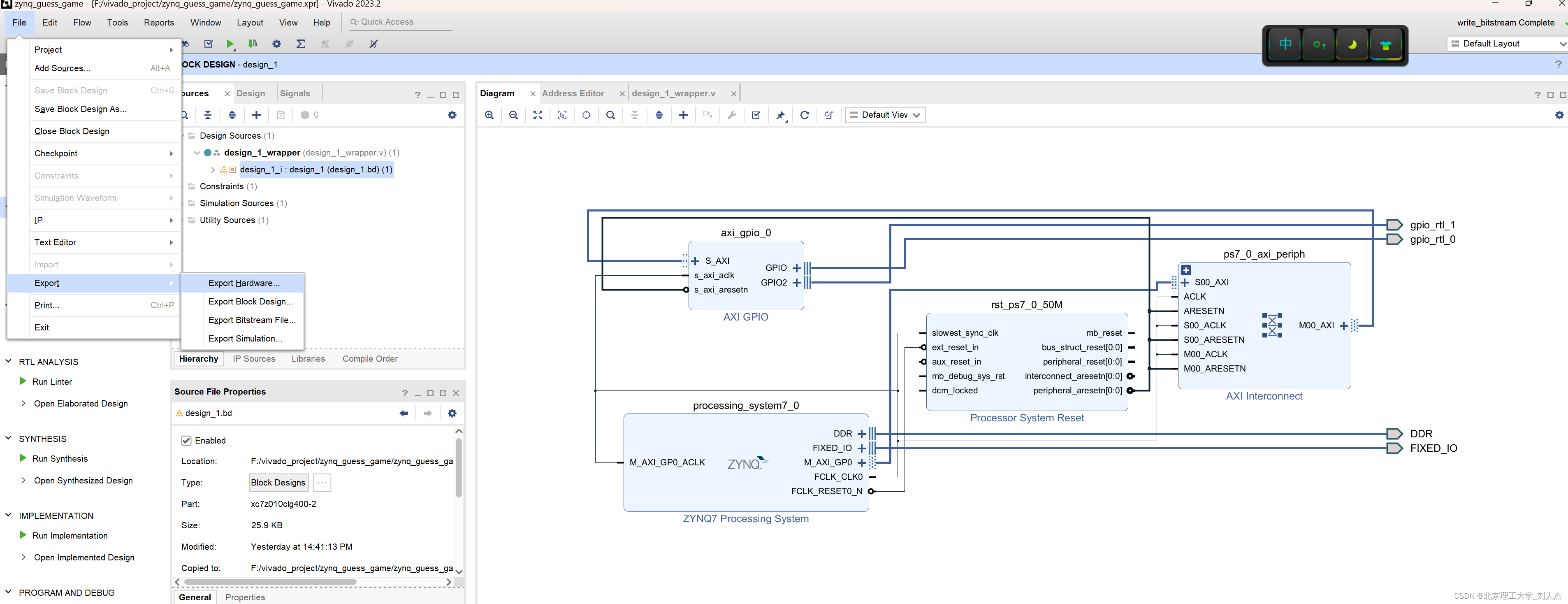This screenshot has height=604, width=1568.
Task: Click the green Run Synthesis arrow in toolbar
Action: 230,44
